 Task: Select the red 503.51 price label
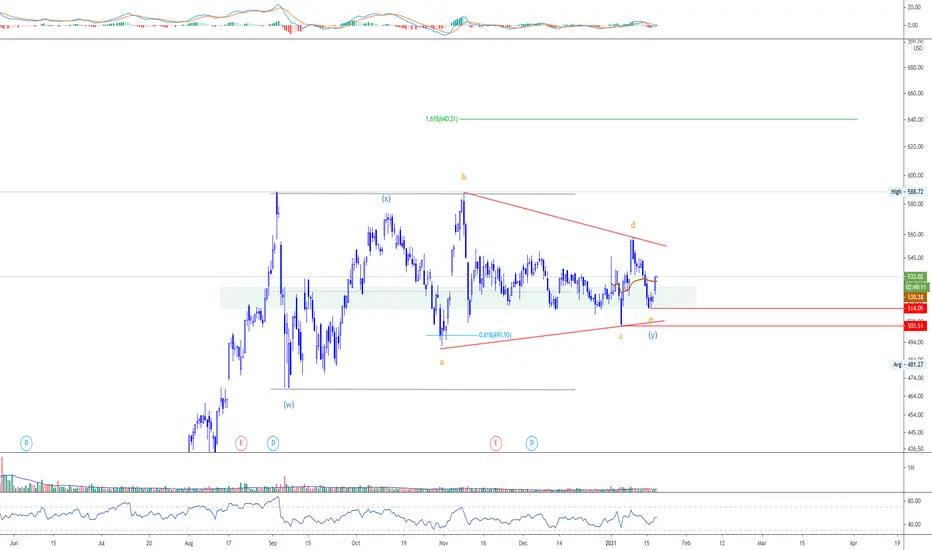click(915, 326)
